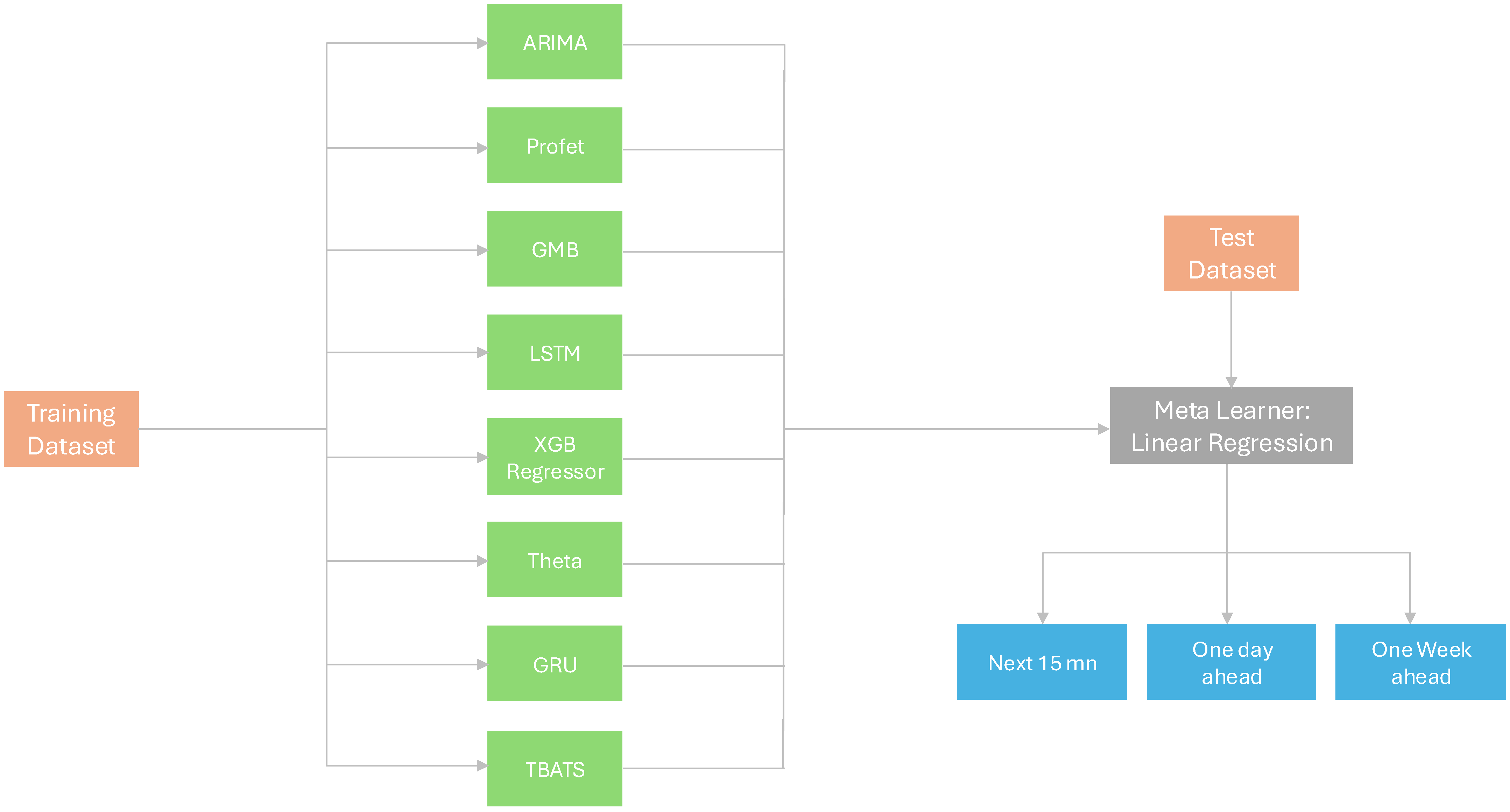Click the XGB Regressor box
This screenshot has width=1510, height=812.
tap(555, 457)
